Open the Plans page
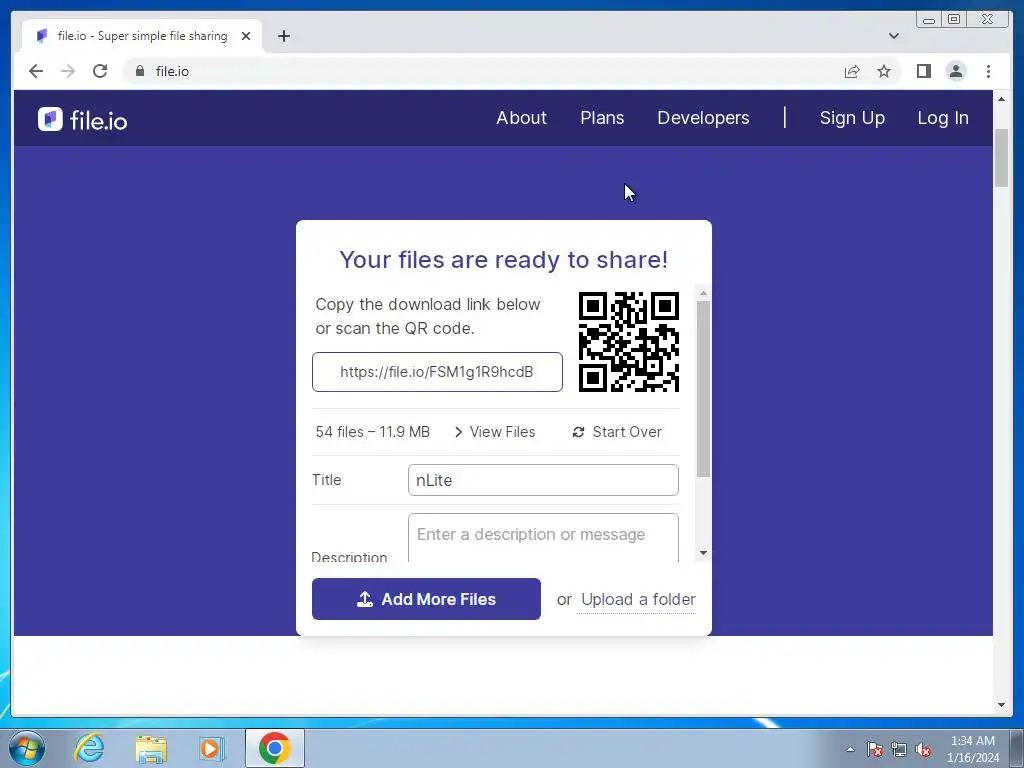This screenshot has height=768, width=1024. coord(602,118)
